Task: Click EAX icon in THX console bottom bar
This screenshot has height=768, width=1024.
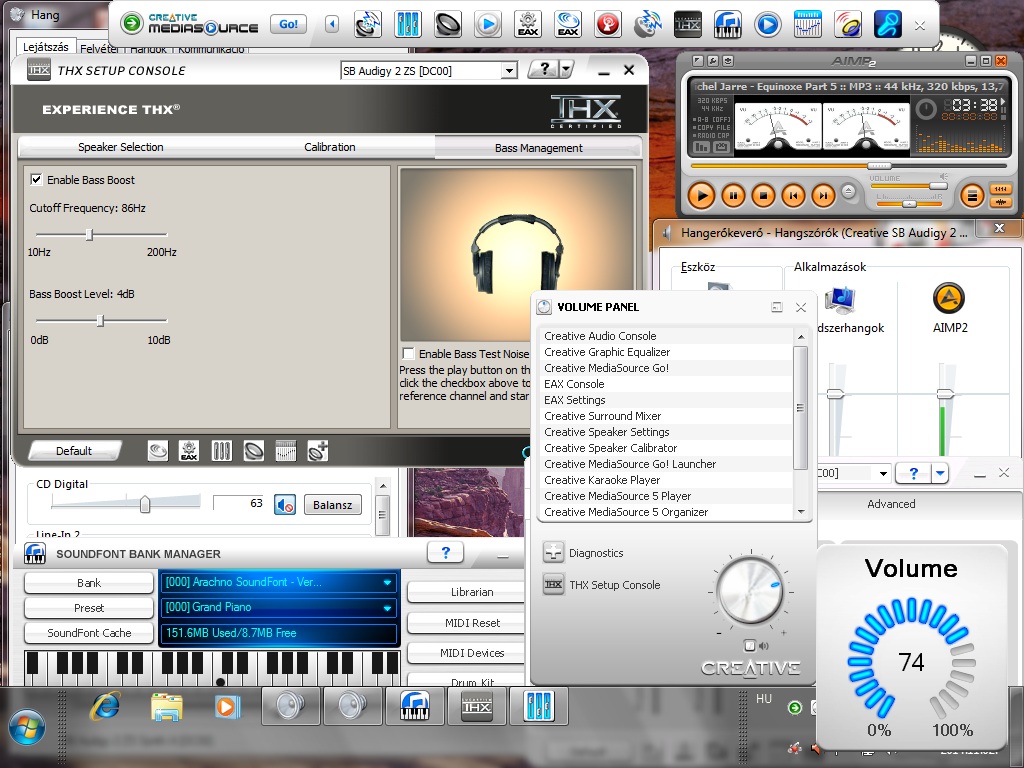Action: pos(189,451)
